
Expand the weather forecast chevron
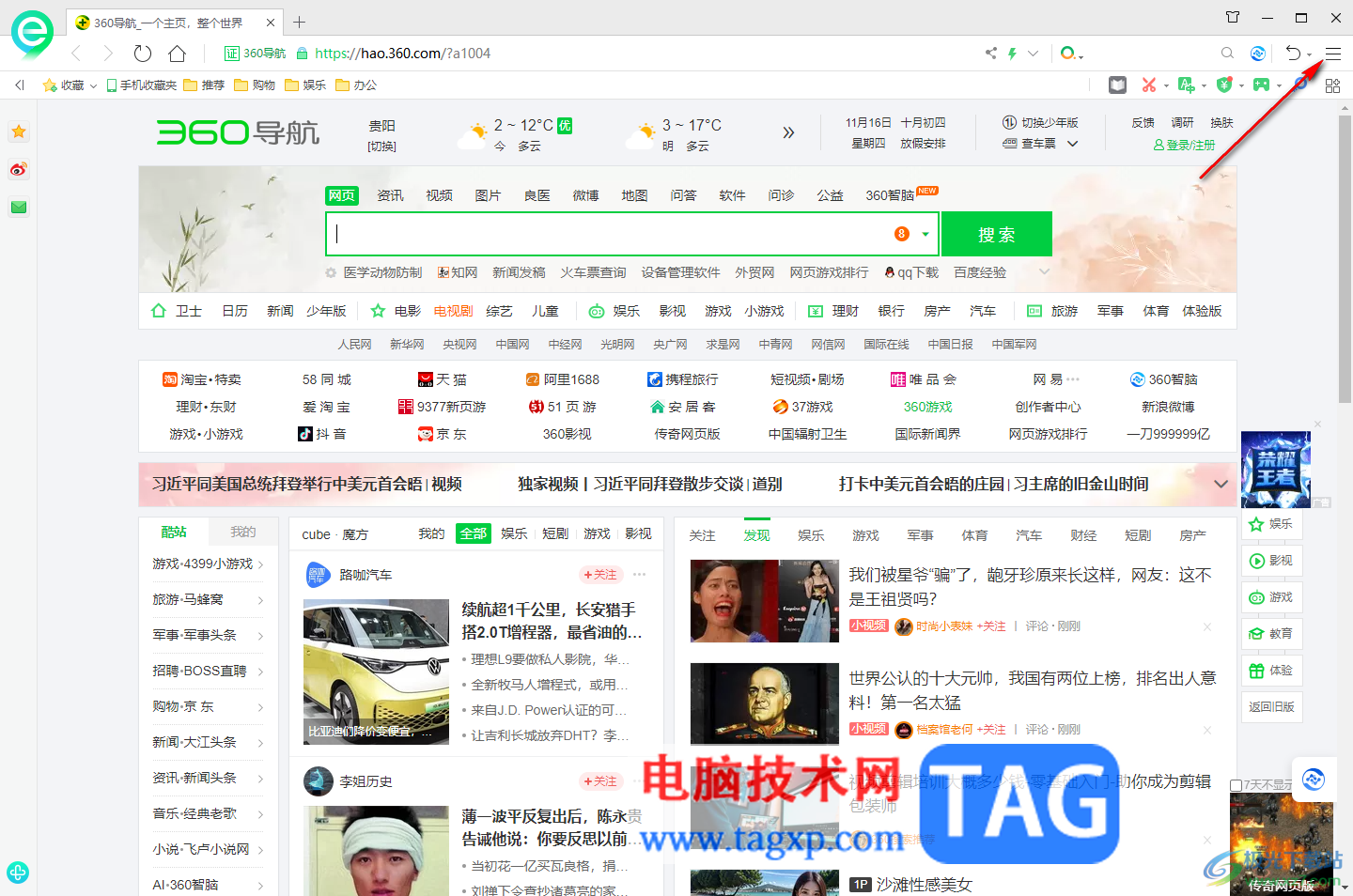pyautogui.click(x=788, y=132)
